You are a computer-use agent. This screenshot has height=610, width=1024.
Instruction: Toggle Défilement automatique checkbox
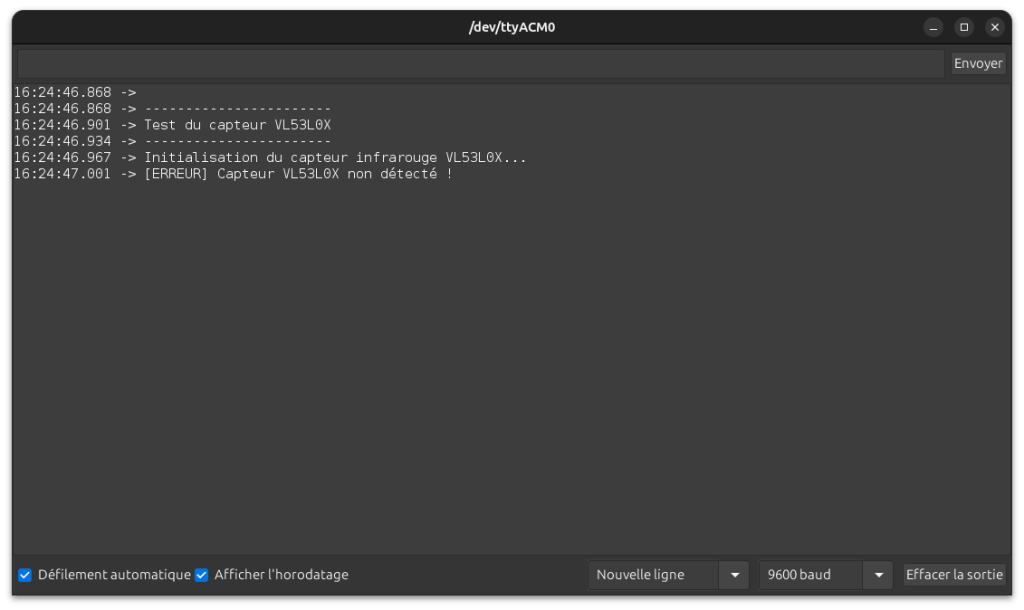pos(25,575)
